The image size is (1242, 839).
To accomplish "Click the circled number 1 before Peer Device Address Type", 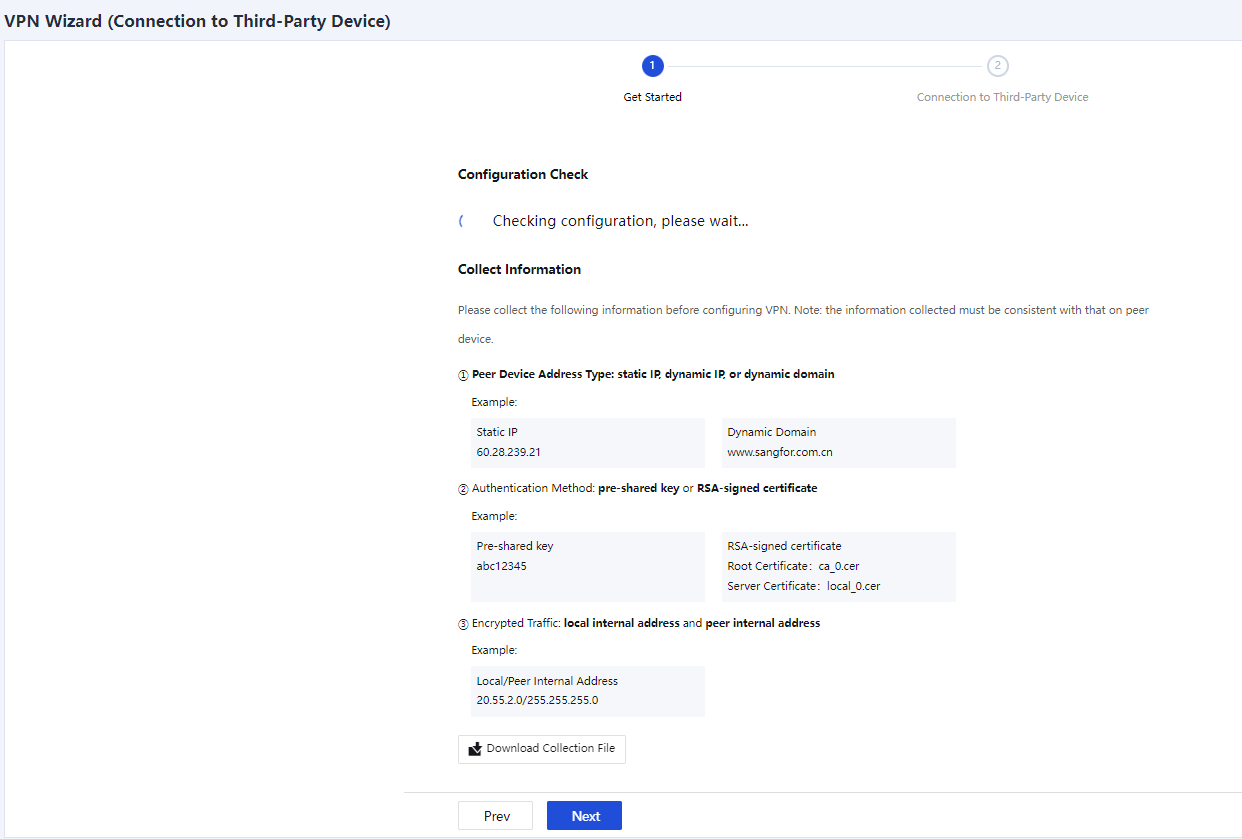I will coord(463,375).
